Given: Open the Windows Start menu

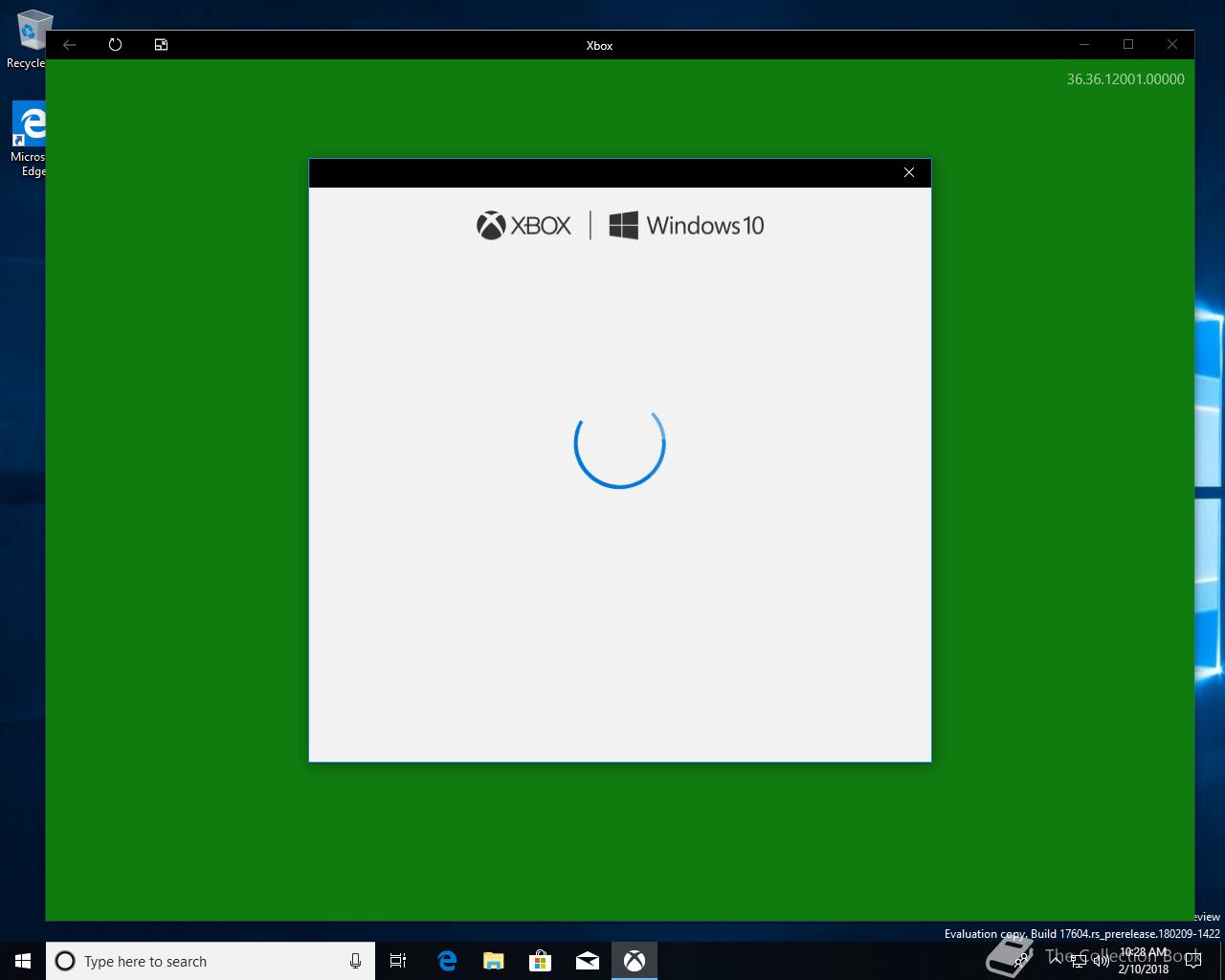Looking at the screenshot, I should [23, 961].
